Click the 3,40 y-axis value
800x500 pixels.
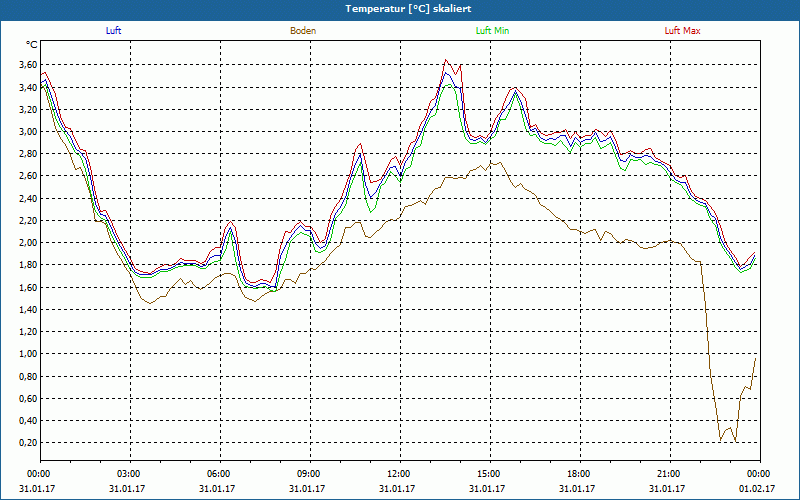coord(28,87)
